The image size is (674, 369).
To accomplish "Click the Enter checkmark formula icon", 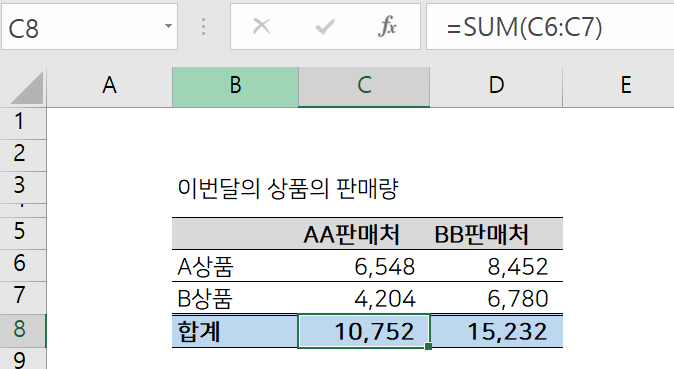I will [x=325, y=27].
